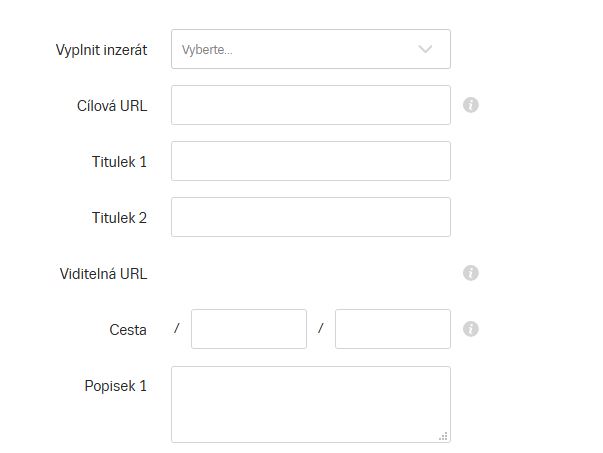Click the Vyplnit inzerát label
This screenshot has width=603, height=453.
(x=102, y=50)
